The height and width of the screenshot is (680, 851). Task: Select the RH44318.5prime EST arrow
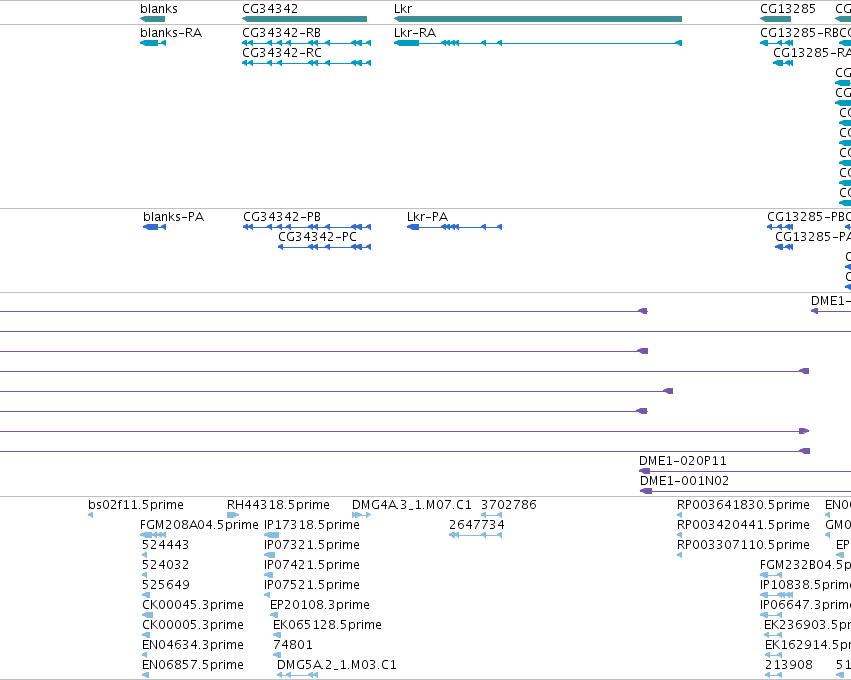[233, 515]
